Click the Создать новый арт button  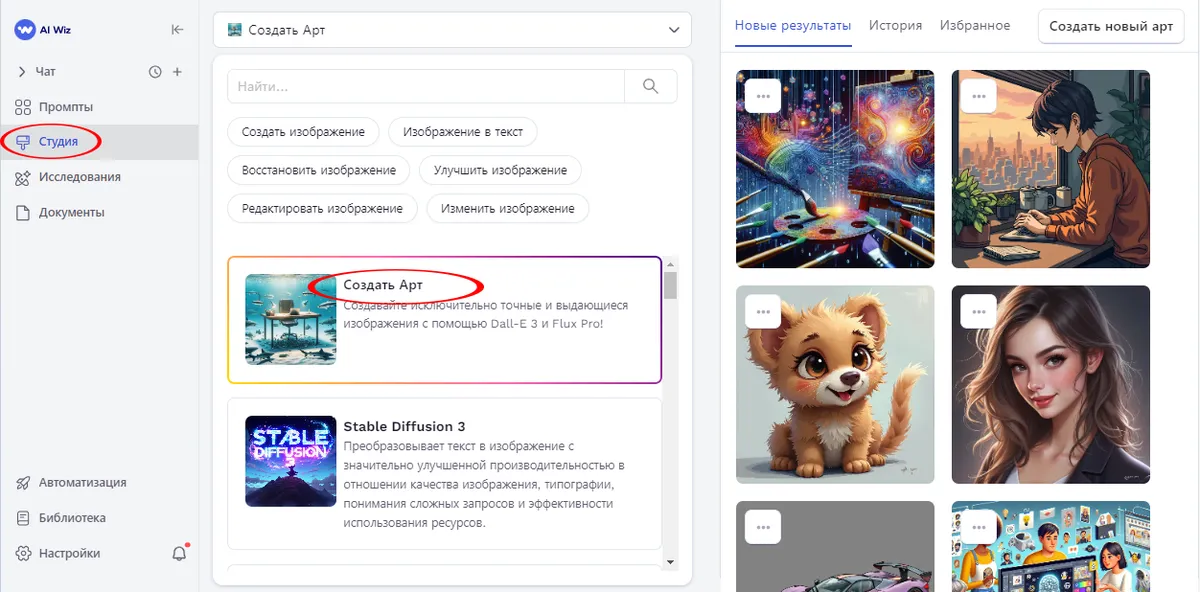point(1111,27)
